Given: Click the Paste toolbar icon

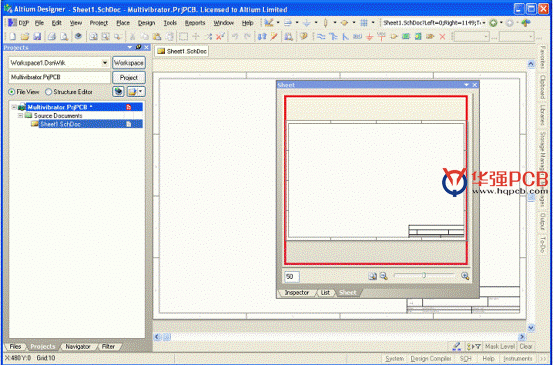Looking at the screenshot, I should coord(157,36).
